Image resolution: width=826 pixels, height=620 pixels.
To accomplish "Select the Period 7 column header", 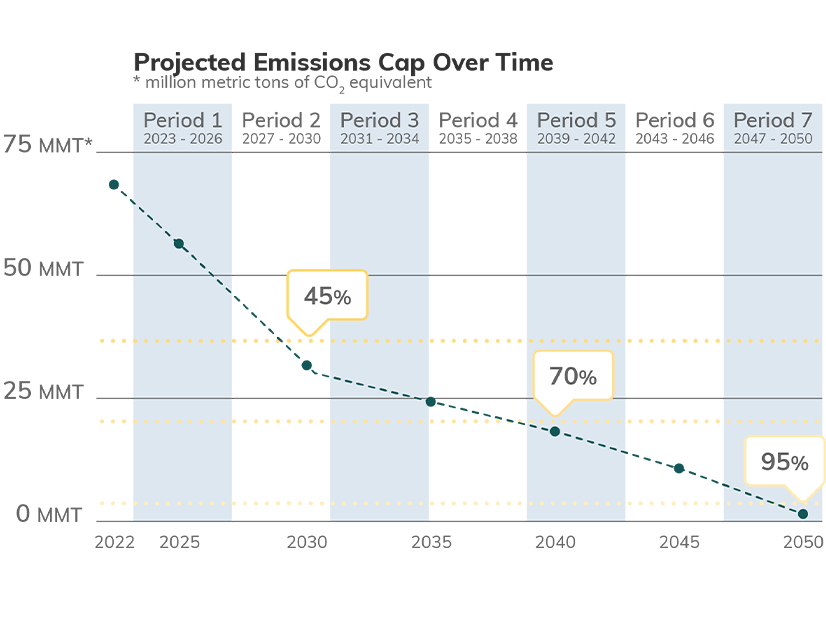I will click(773, 128).
